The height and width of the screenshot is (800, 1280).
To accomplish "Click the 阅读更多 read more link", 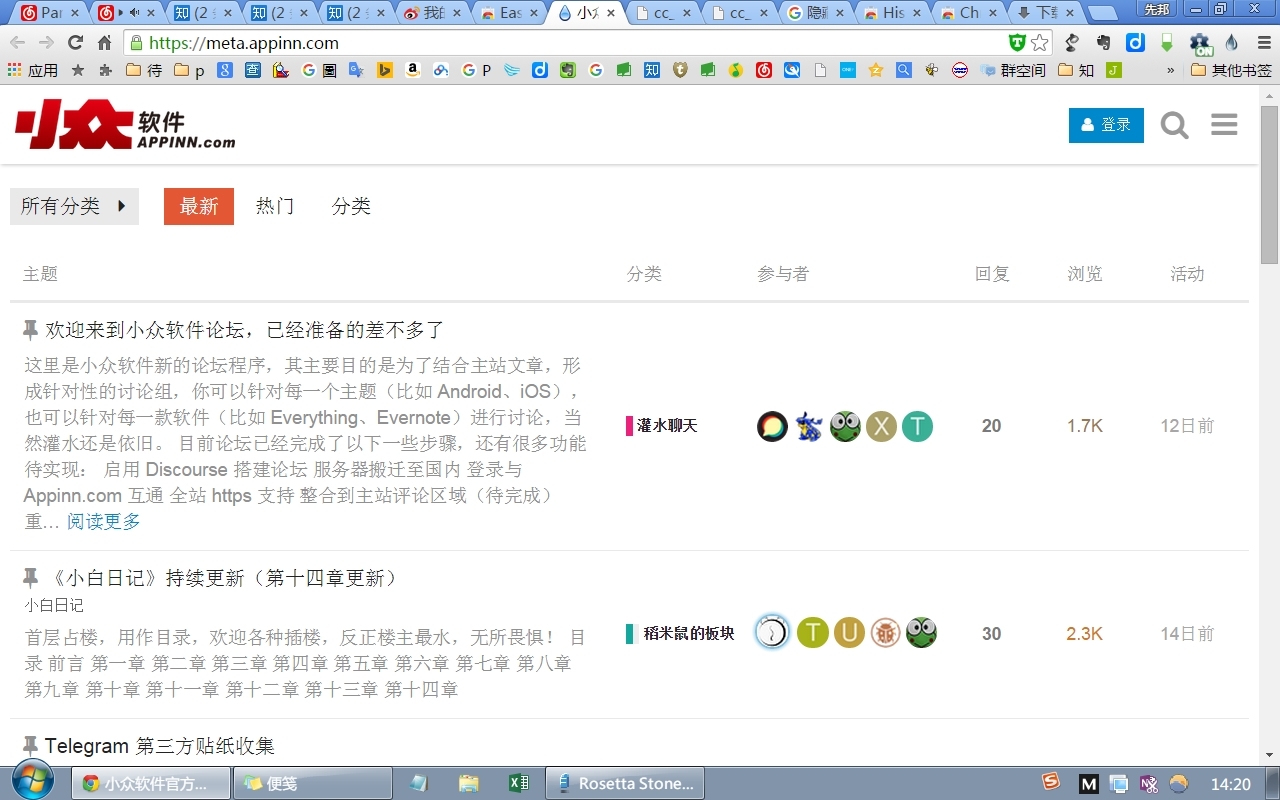I will 104,521.
